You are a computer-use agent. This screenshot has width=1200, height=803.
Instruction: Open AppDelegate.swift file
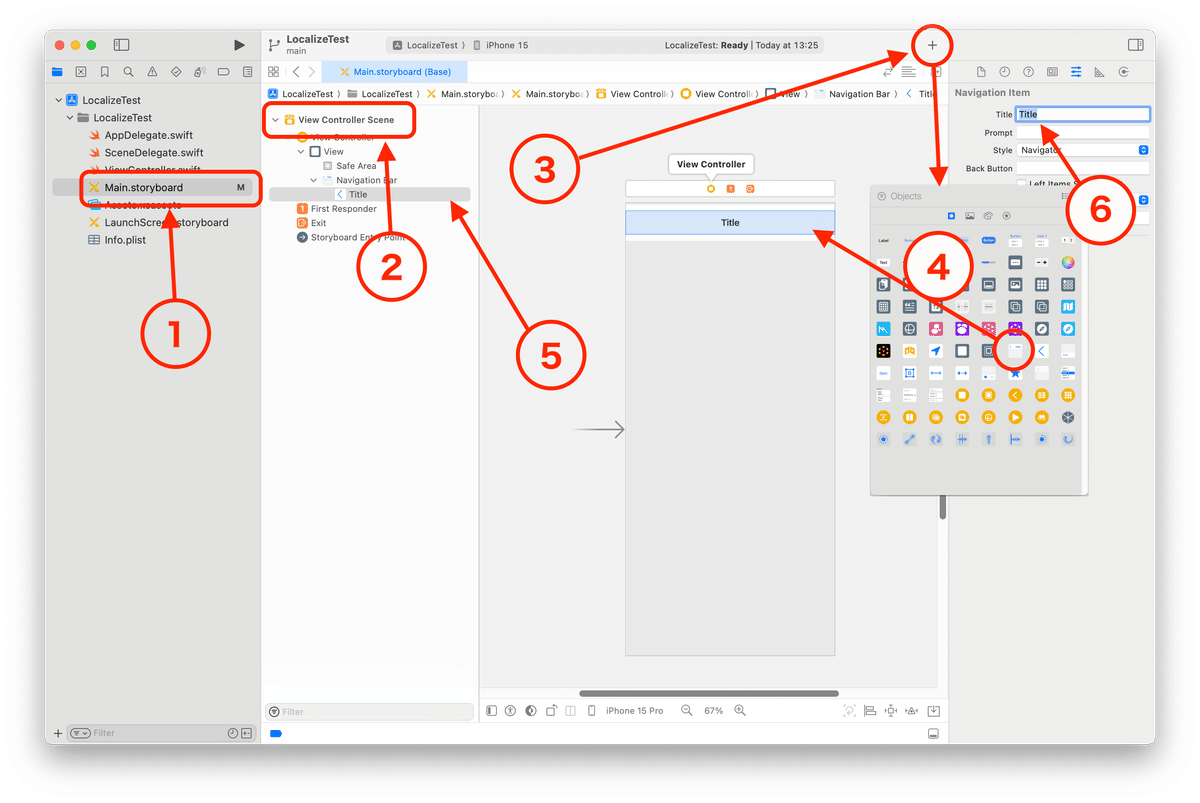click(x=148, y=135)
